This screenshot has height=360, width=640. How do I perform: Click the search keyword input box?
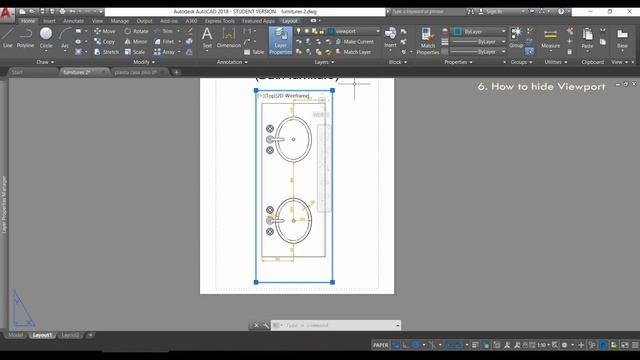point(428,12)
